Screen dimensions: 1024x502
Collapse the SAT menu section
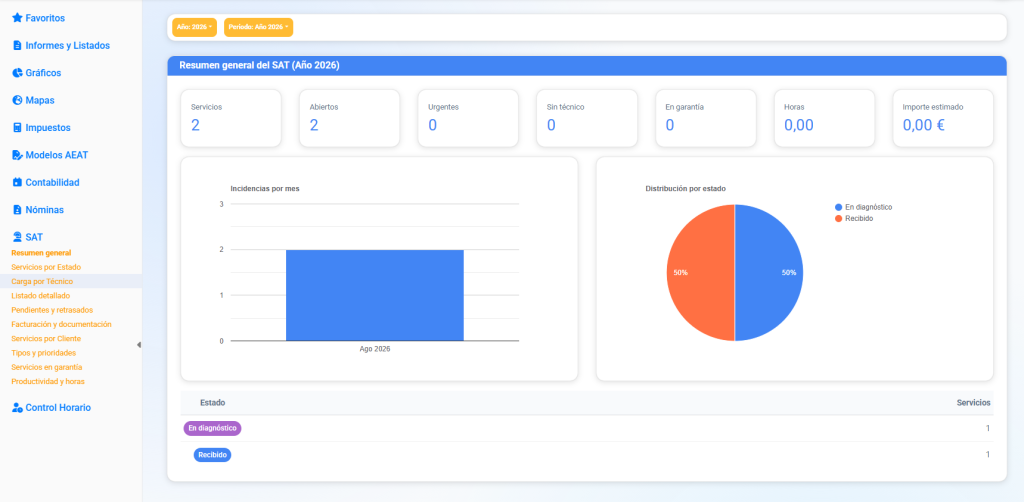coord(34,237)
